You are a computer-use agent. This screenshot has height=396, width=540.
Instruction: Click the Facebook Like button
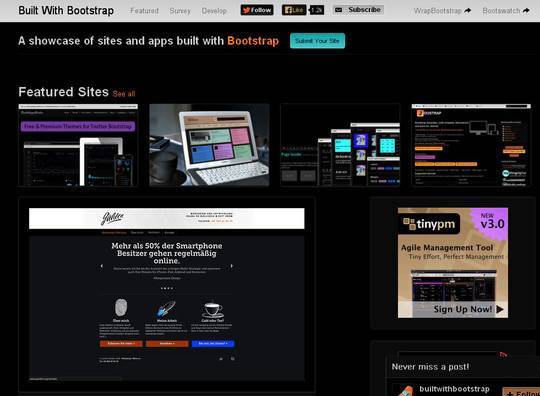pos(294,10)
